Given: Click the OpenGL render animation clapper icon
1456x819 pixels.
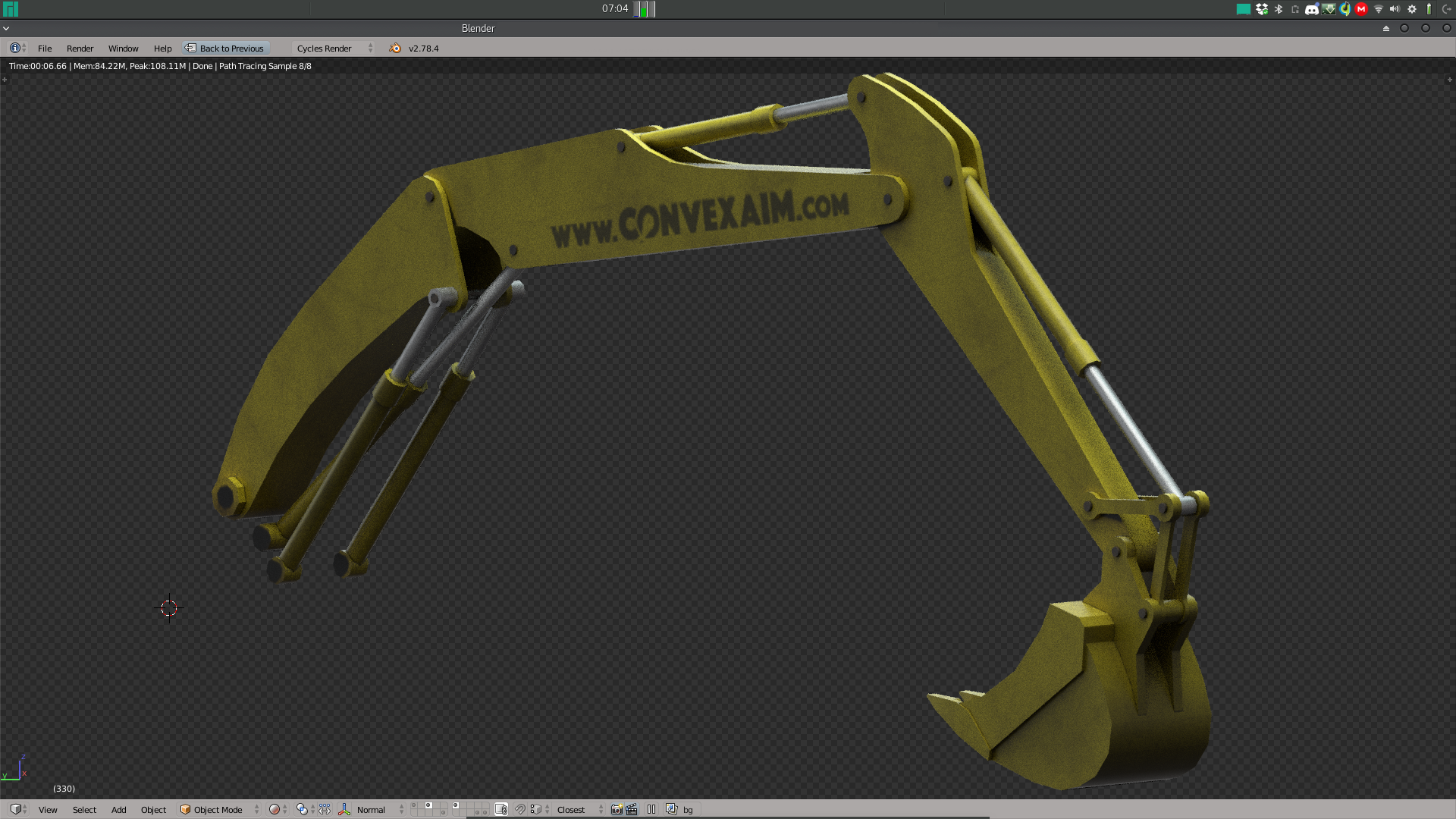Looking at the screenshot, I should coord(632,809).
